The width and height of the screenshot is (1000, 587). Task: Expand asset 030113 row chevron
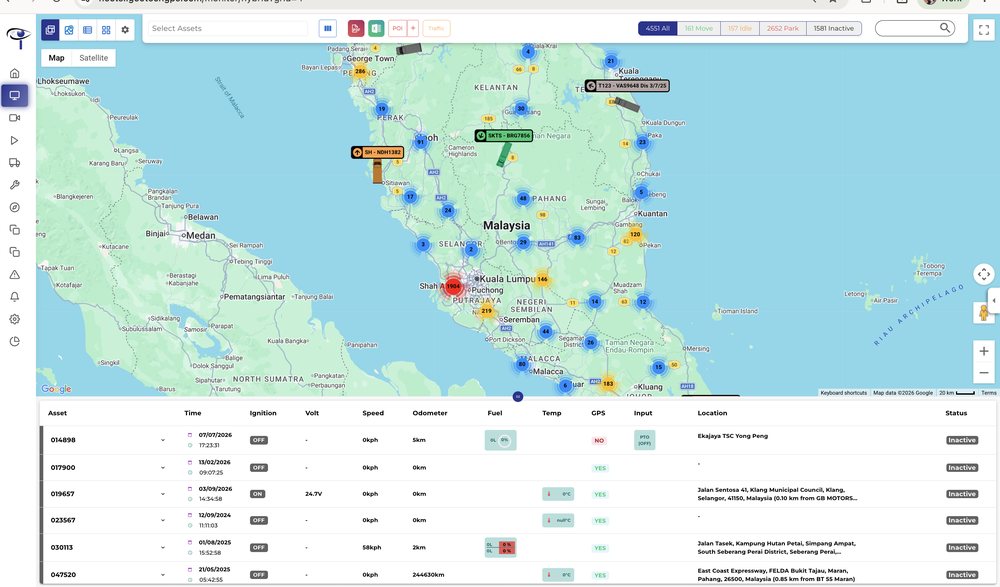[163, 547]
